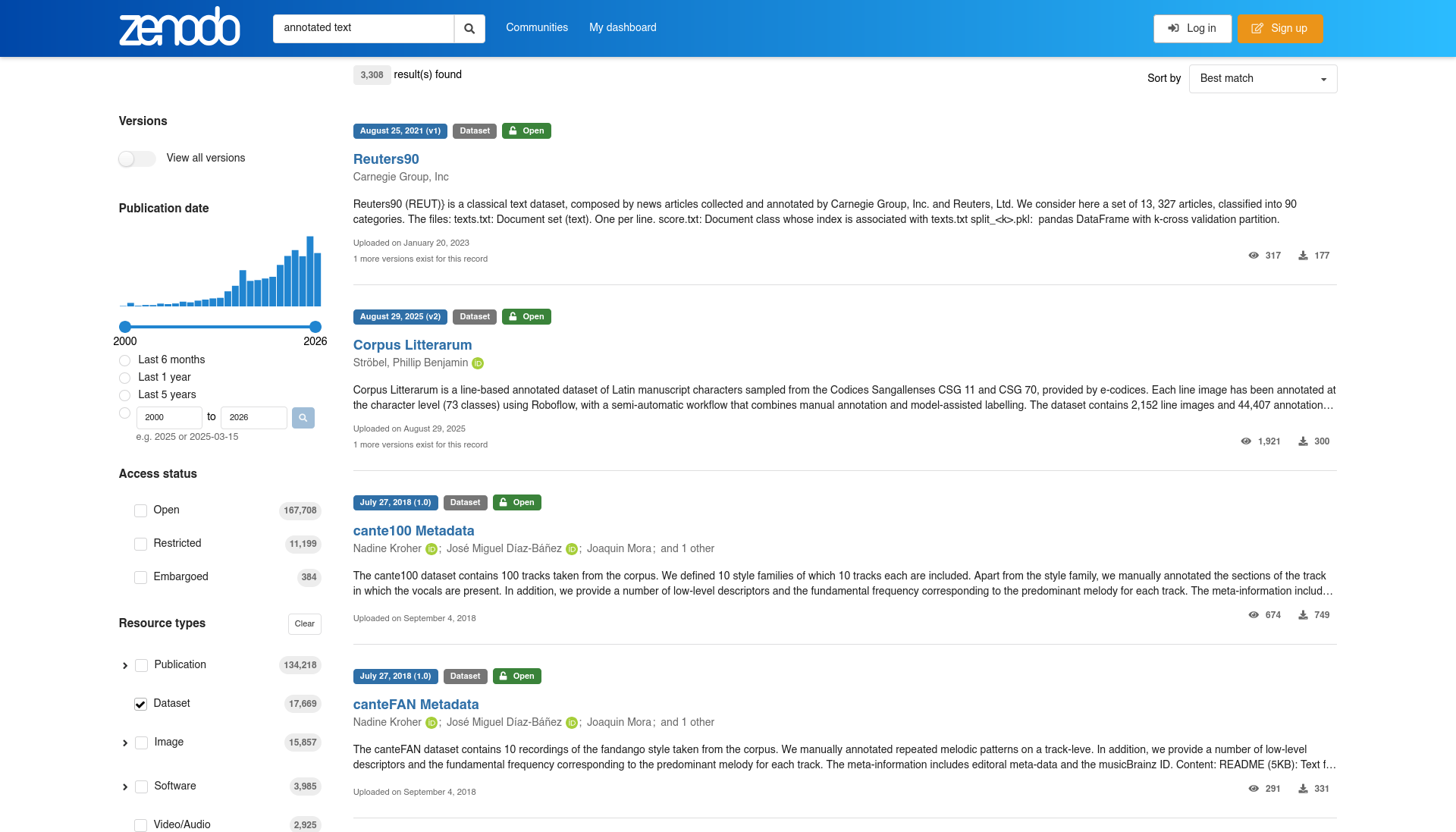This screenshot has height=832, width=1456.
Task: Open the Reuters90 record
Action: [x=386, y=159]
